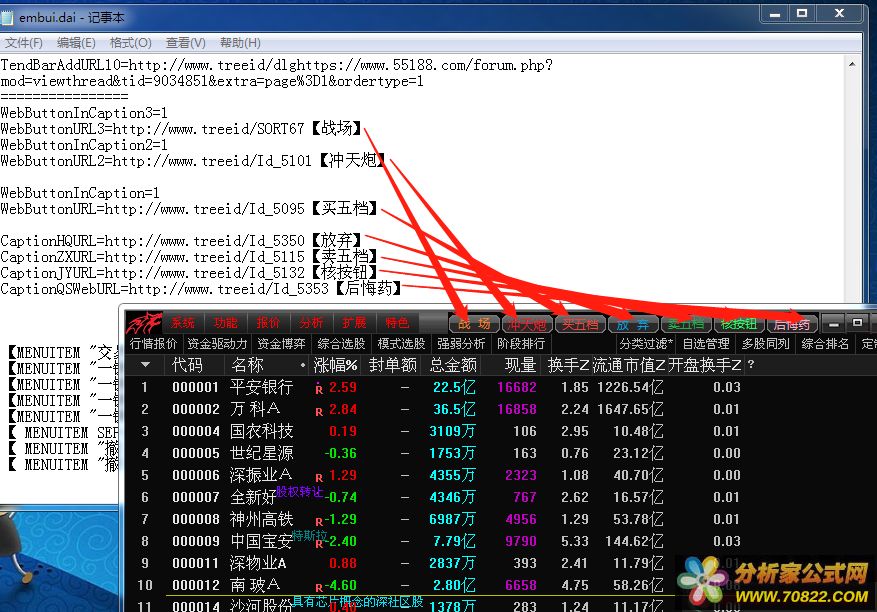Screen dimensions: 877x612
Task: Click the 股权转让 tag next to 全新好
Action: click(x=300, y=492)
